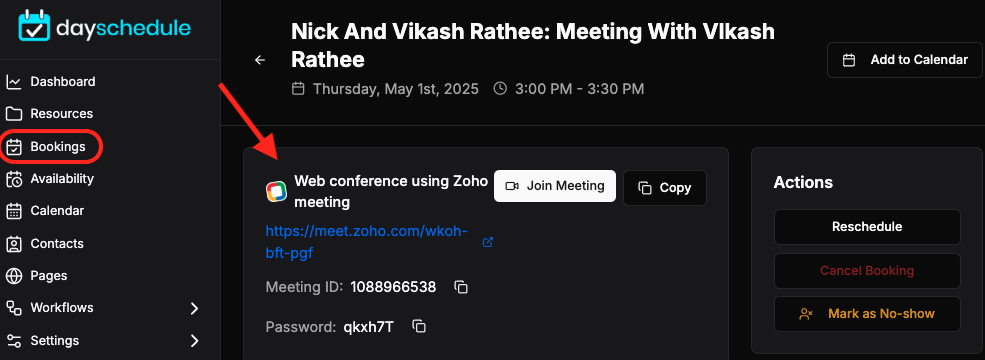Select the Reschedule action

tap(867, 227)
